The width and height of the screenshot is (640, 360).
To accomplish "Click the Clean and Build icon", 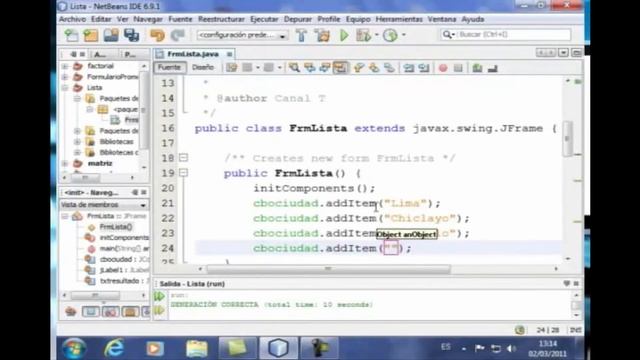I will 322,36.
